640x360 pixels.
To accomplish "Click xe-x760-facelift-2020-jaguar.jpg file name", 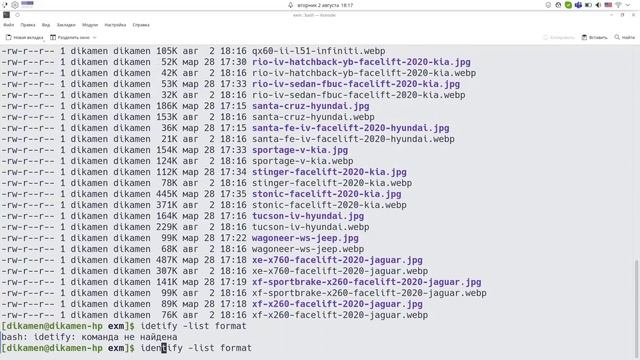I will (337, 260).
